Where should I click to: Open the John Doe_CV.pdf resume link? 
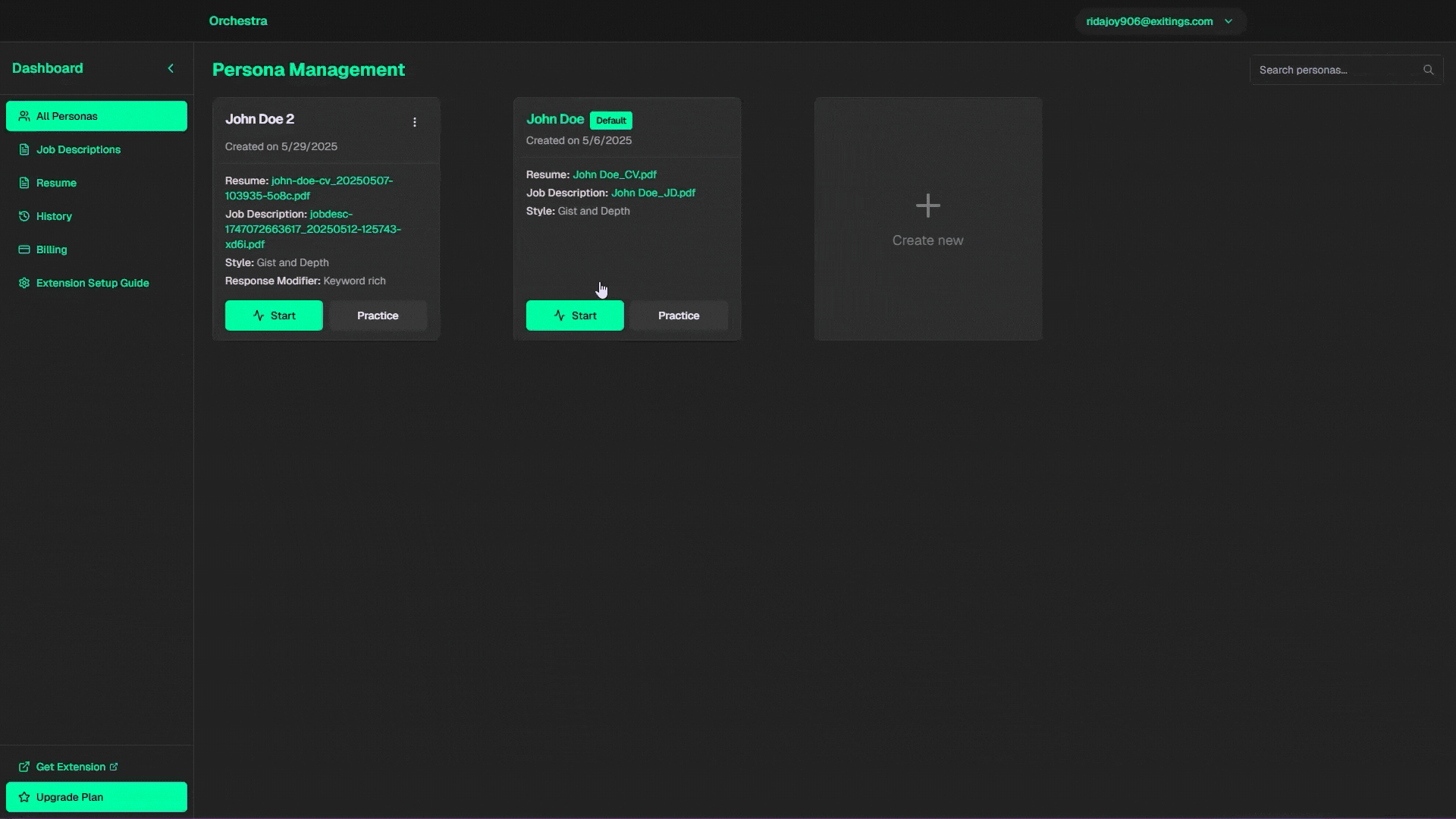pos(614,174)
